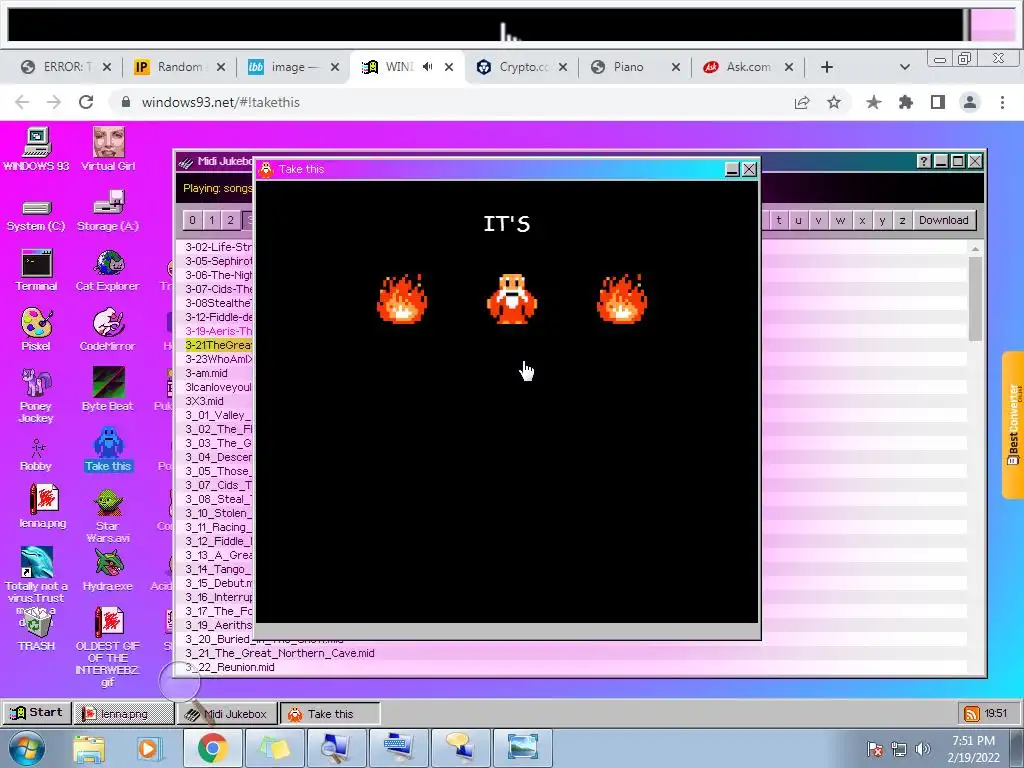This screenshot has height=768, width=1024.
Task: Bookmark page with the star icon
Action: [833, 102]
